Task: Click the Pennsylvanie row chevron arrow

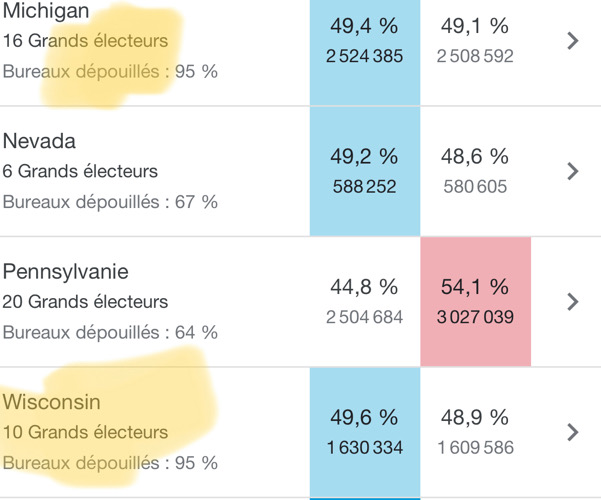Action: pos(573,301)
